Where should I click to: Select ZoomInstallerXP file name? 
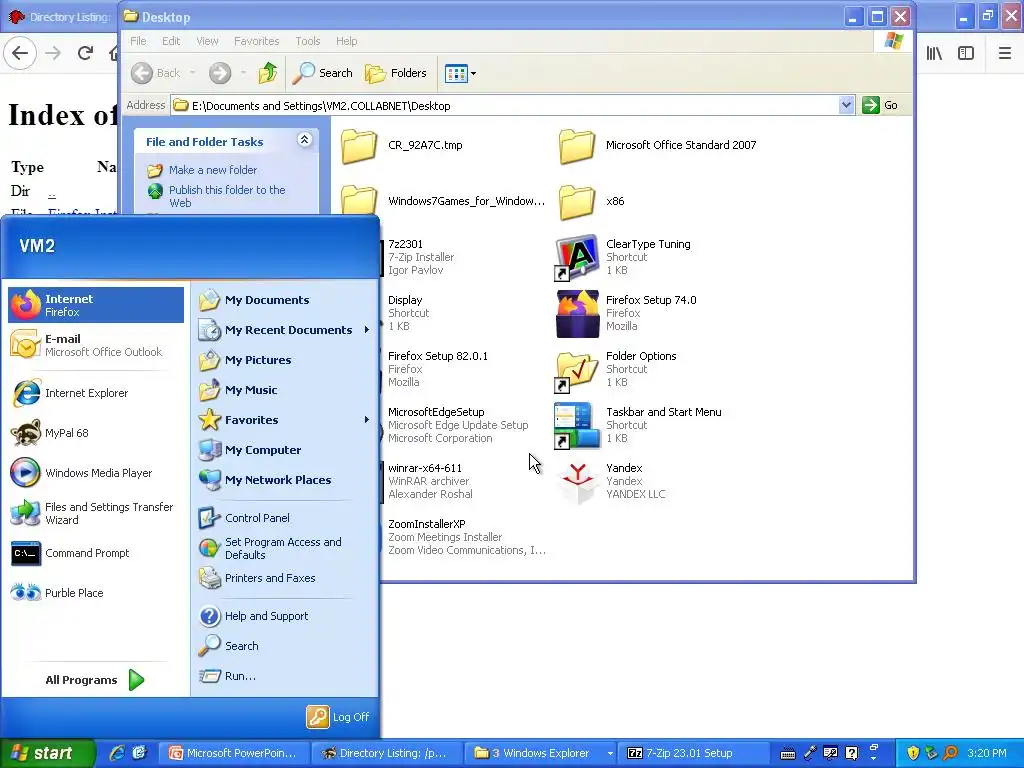point(426,524)
